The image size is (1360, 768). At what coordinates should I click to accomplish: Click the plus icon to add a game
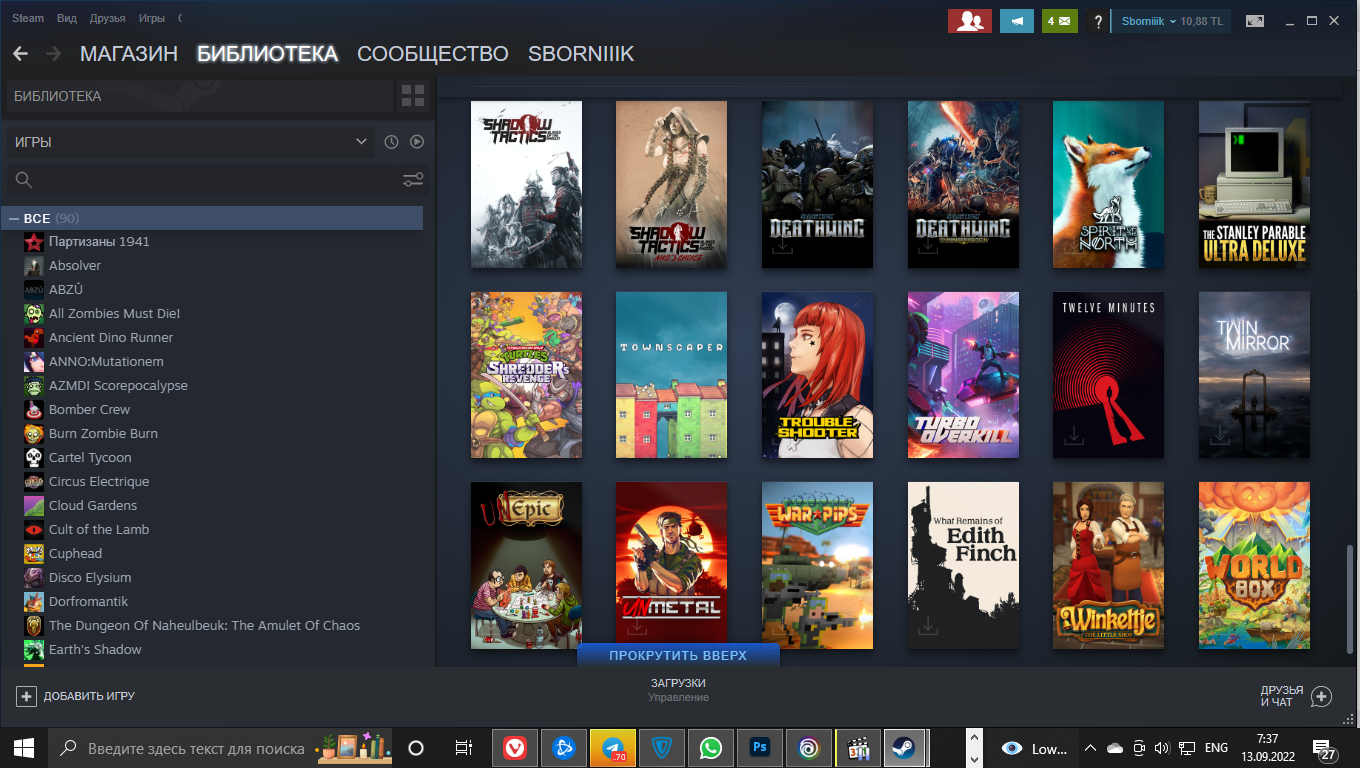tap(26, 696)
